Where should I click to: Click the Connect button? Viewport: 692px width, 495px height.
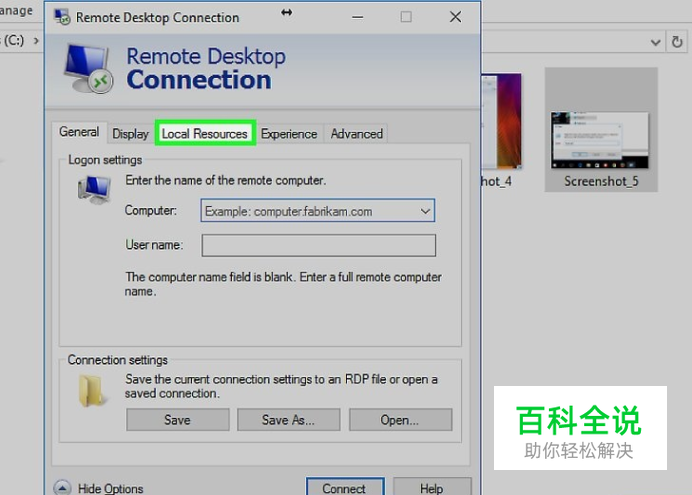[345, 487]
